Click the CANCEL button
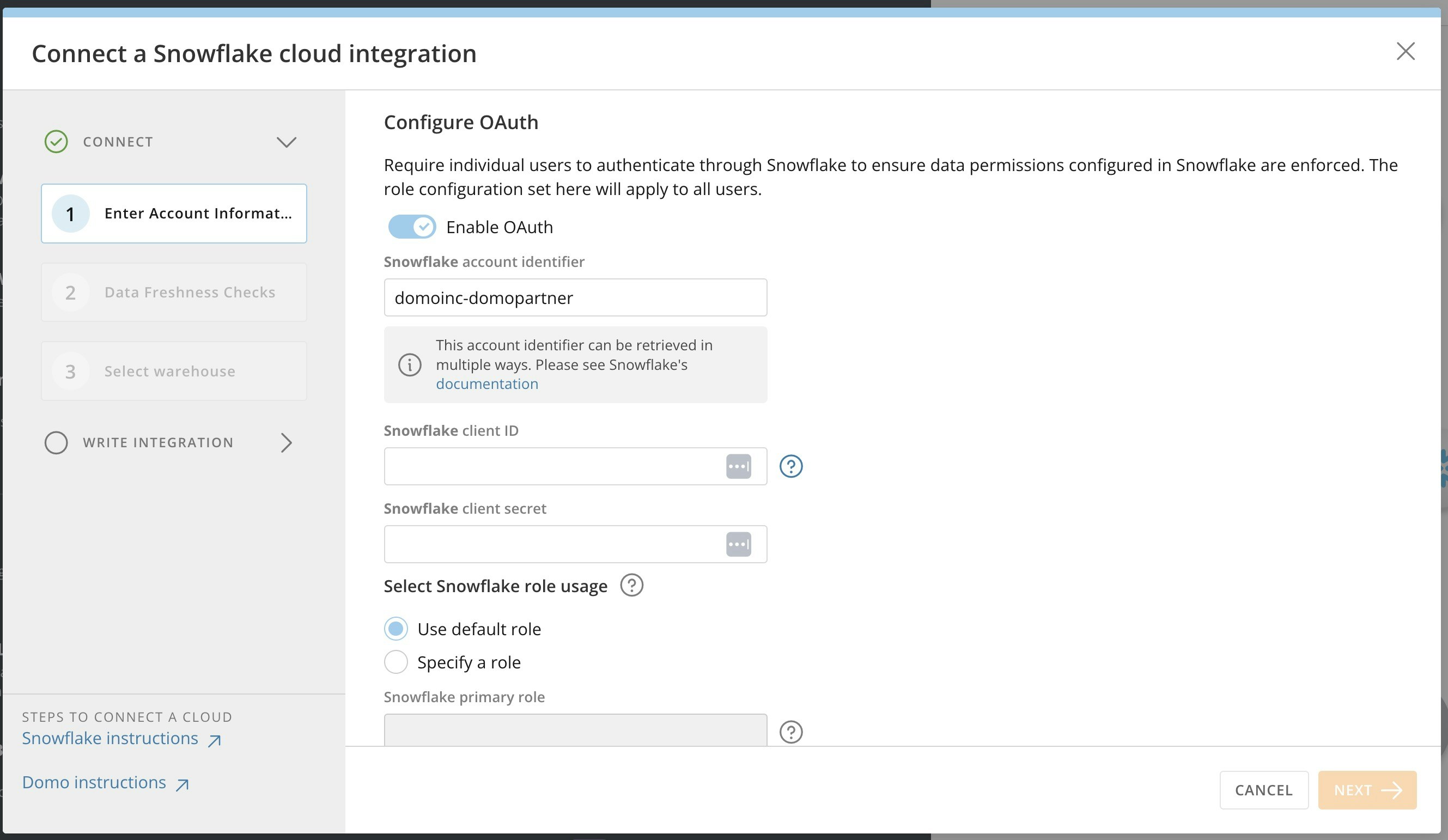 coord(1263,790)
